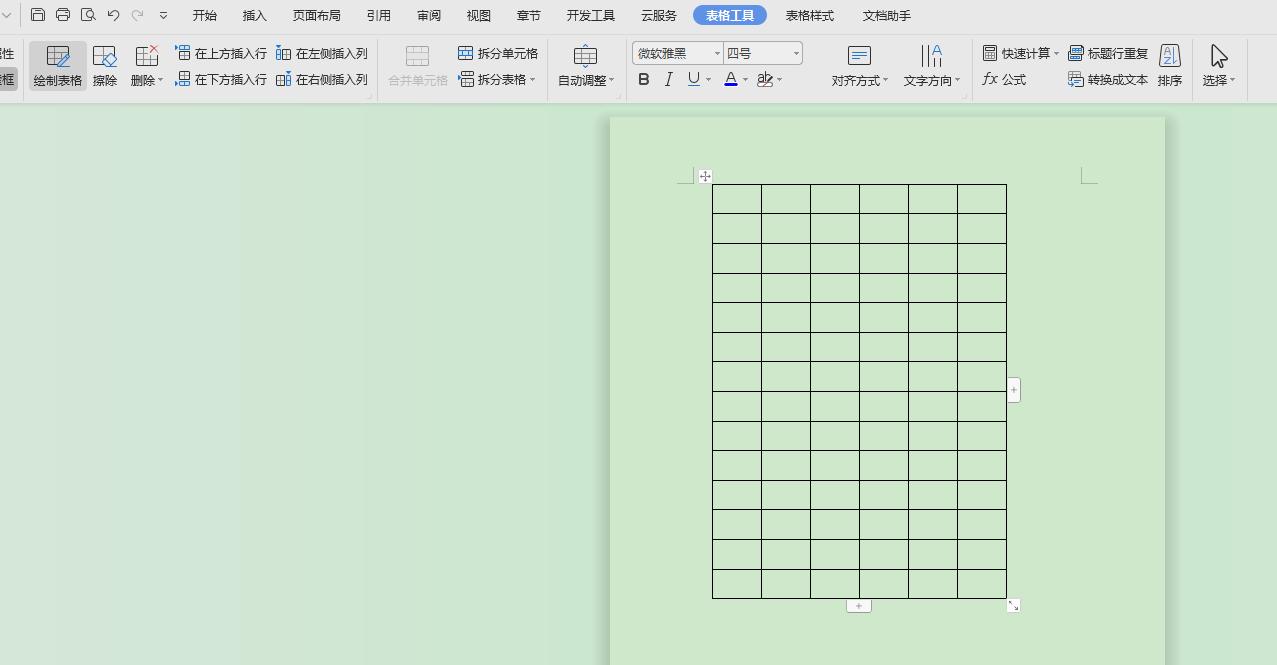The width and height of the screenshot is (1277, 665).
Task: Switch to the 表格样式 (Table Style) tab
Action: [x=810, y=15]
